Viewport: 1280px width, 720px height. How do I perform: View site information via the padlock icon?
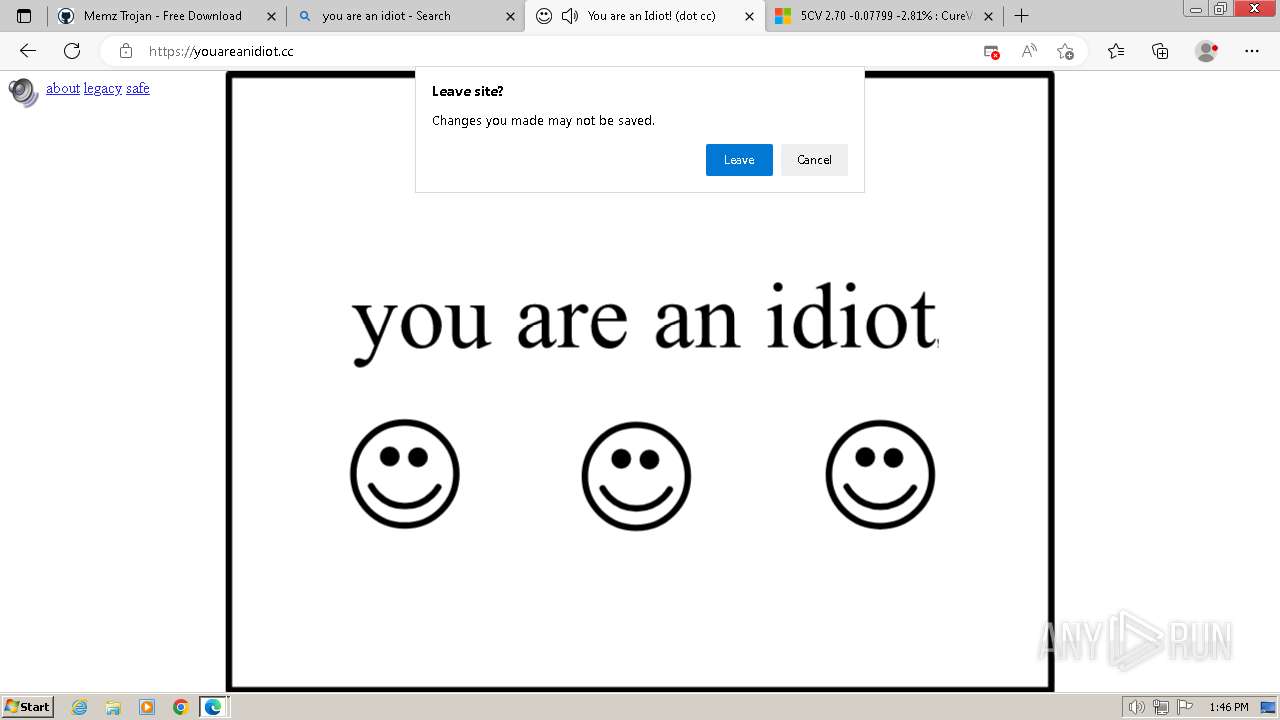pyautogui.click(x=125, y=51)
